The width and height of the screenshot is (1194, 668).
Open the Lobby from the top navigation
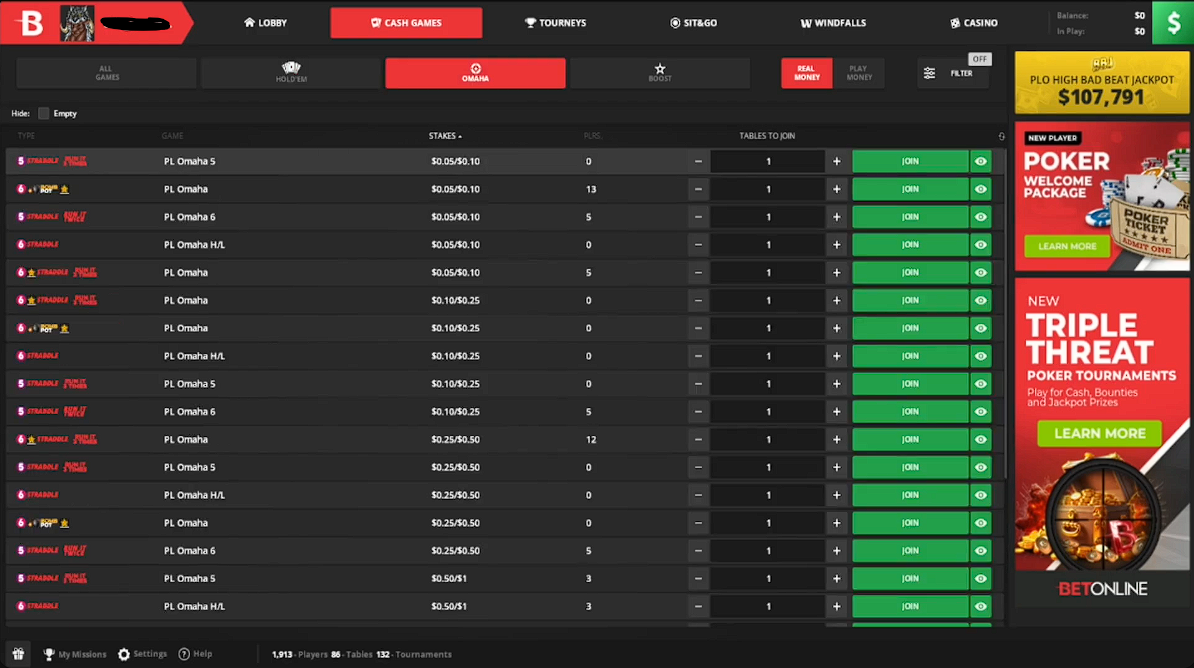265,22
